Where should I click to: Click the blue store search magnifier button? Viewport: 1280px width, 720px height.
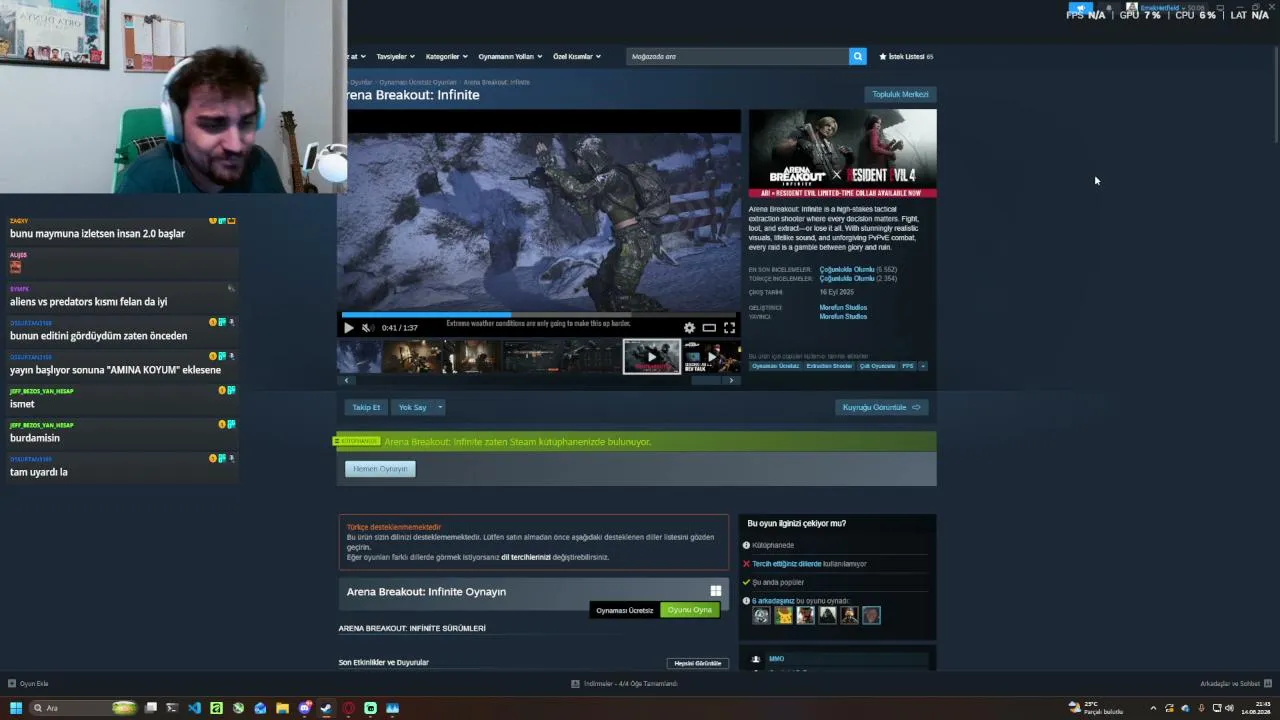tap(857, 56)
